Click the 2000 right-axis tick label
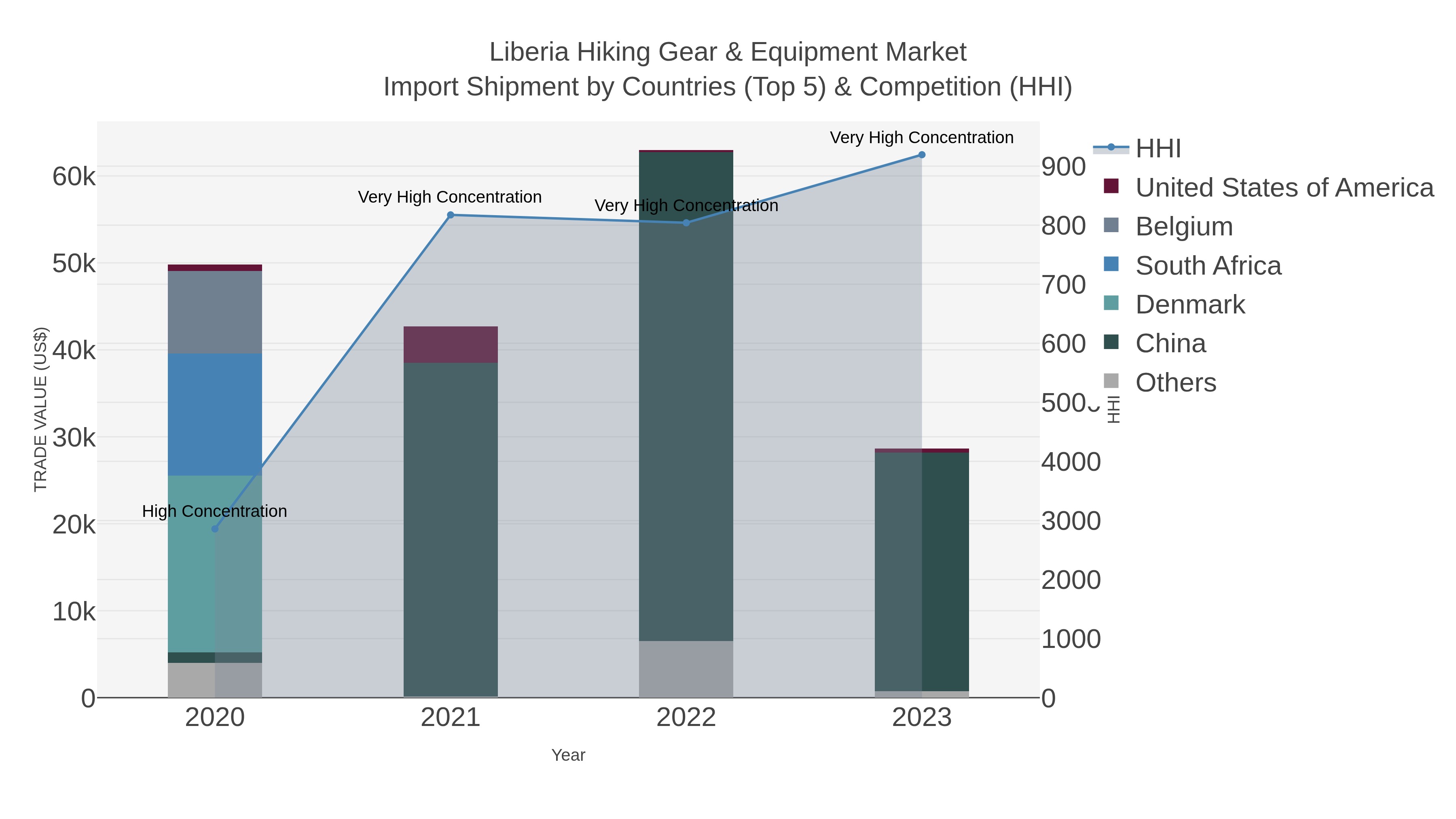 tap(1071, 580)
